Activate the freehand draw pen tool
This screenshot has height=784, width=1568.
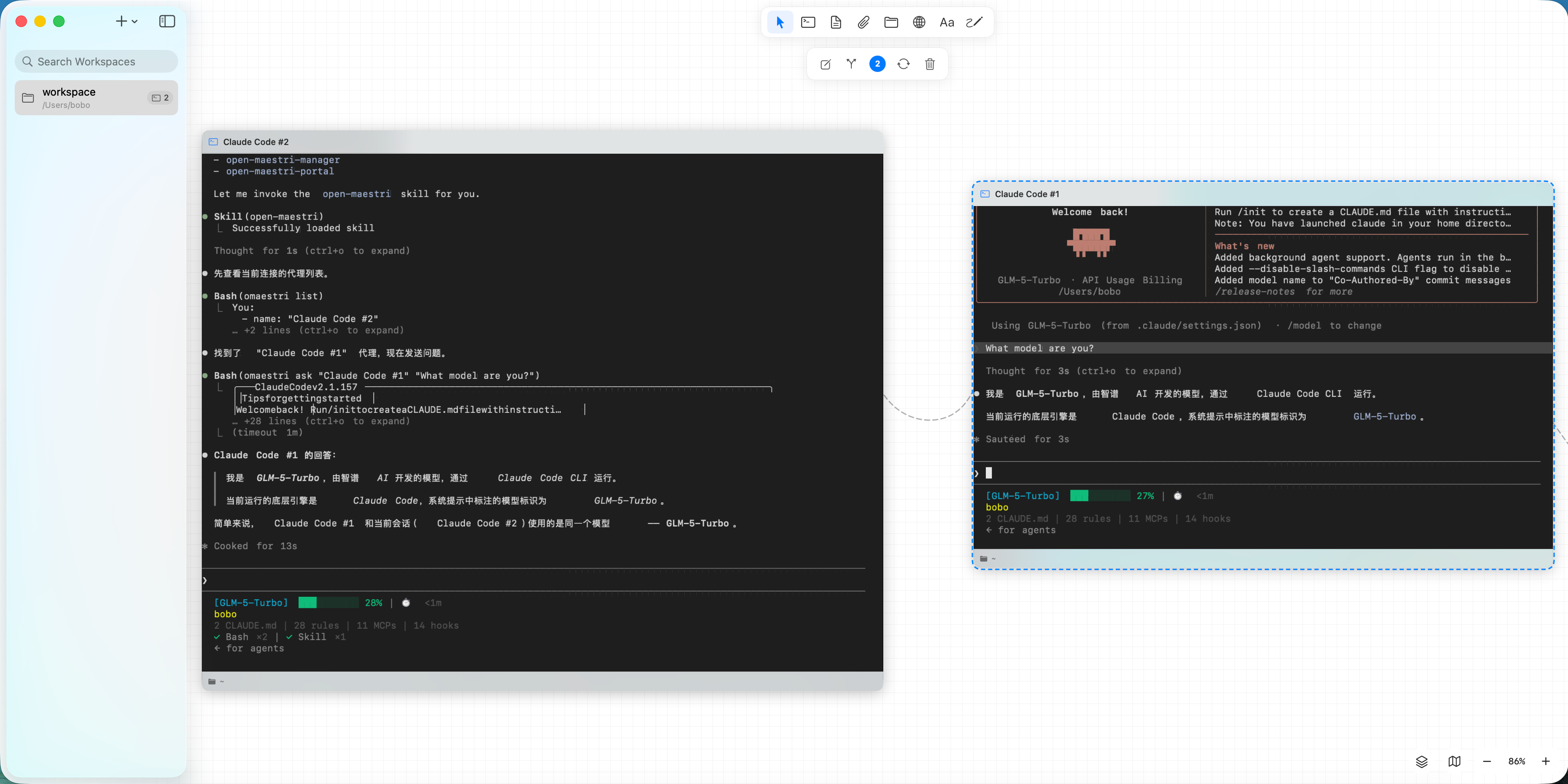(974, 22)
